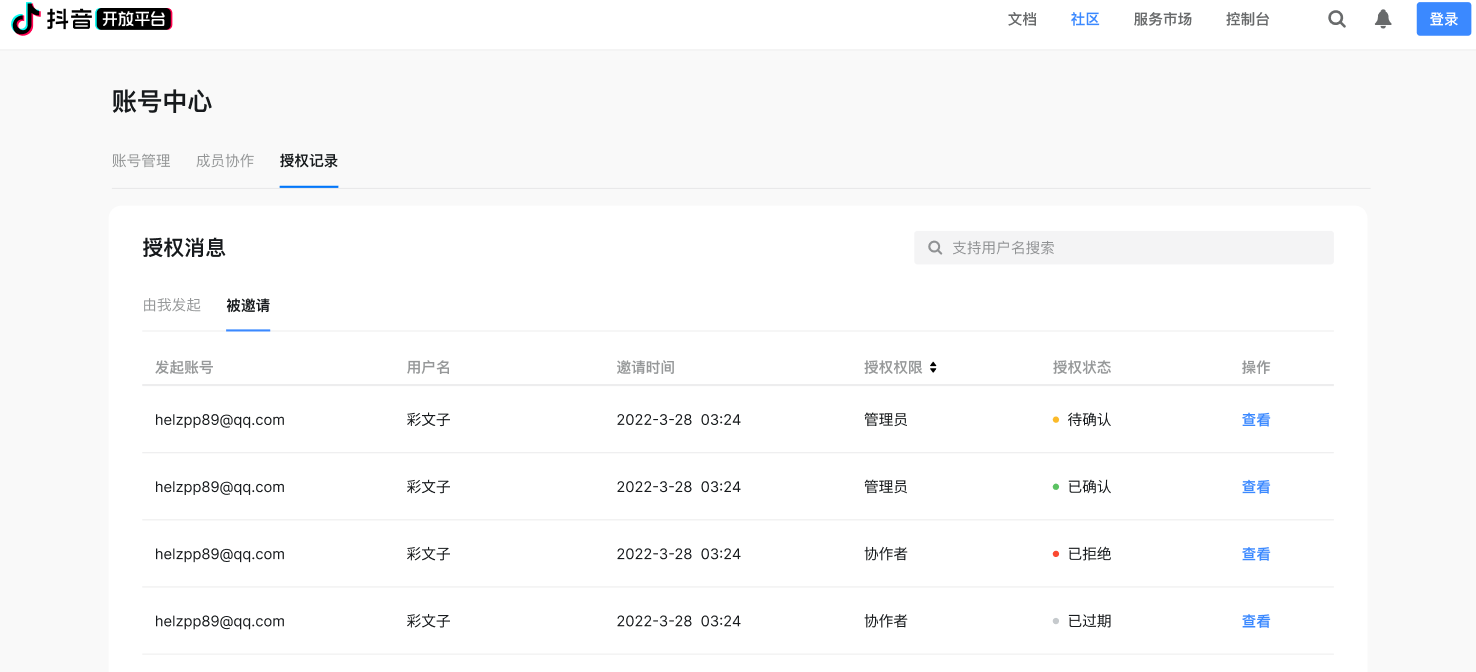Click 管理员 in the 已确认 row

(886, 487)
